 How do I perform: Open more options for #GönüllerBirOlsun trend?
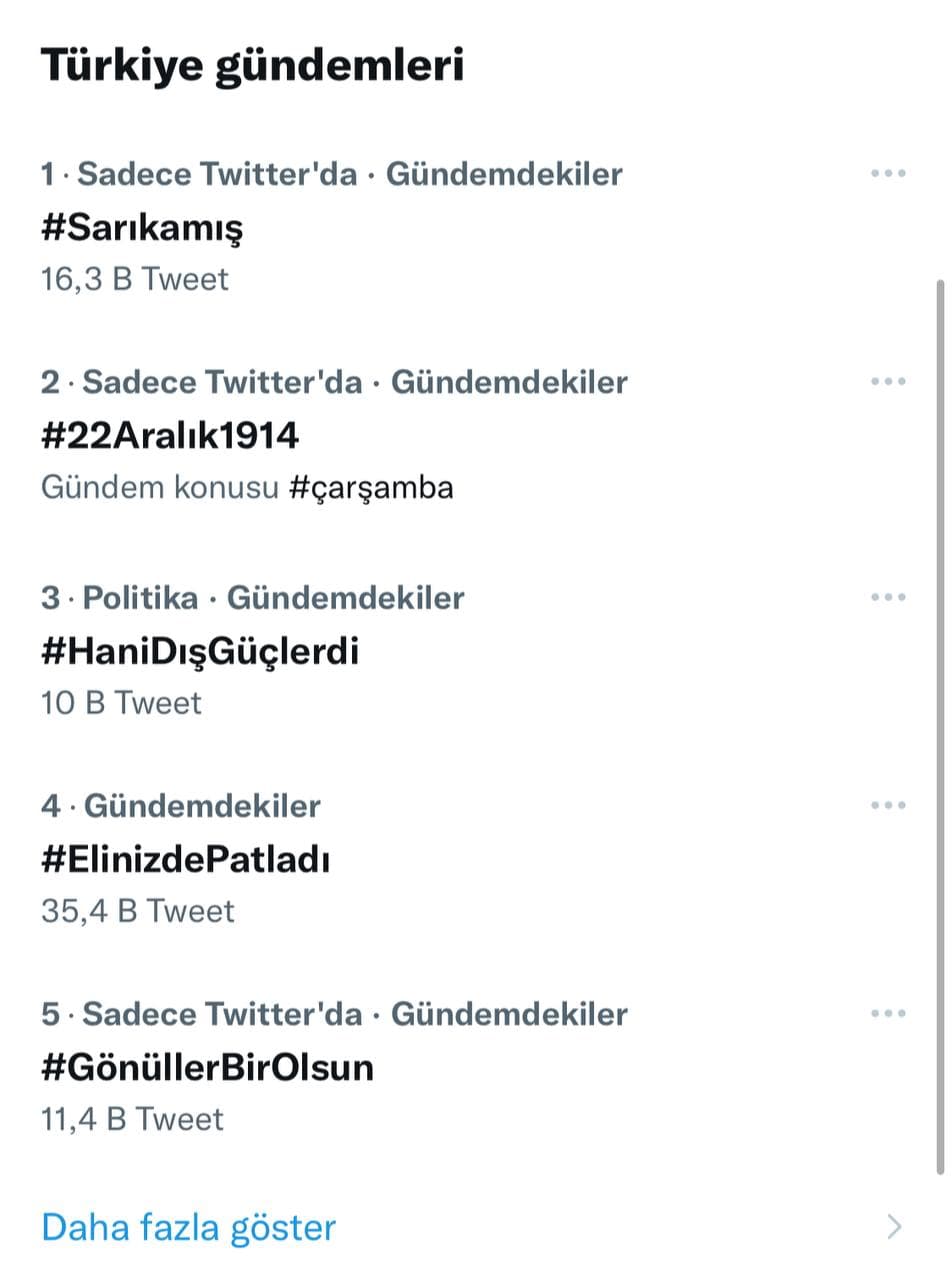[887, 1014]
